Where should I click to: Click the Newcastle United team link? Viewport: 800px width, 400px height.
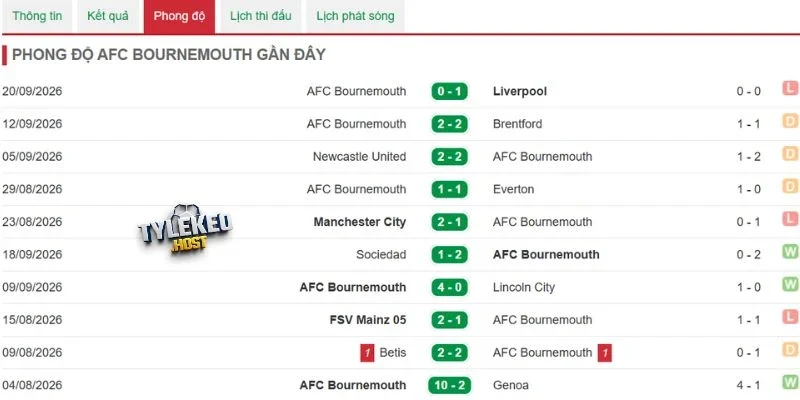tap(359, 157)
